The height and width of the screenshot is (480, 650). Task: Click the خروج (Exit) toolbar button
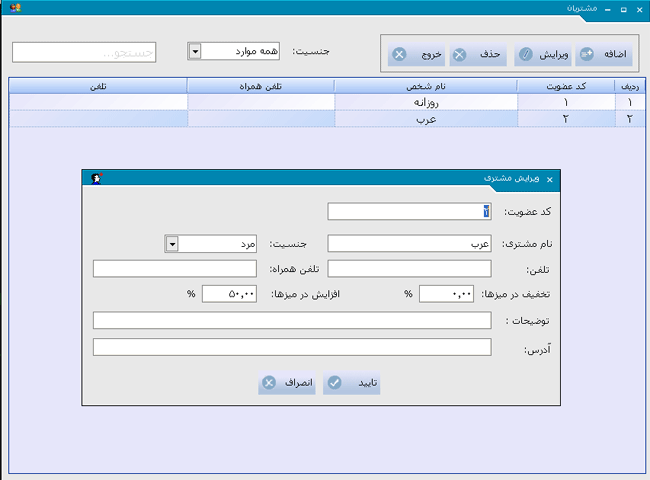416,54
